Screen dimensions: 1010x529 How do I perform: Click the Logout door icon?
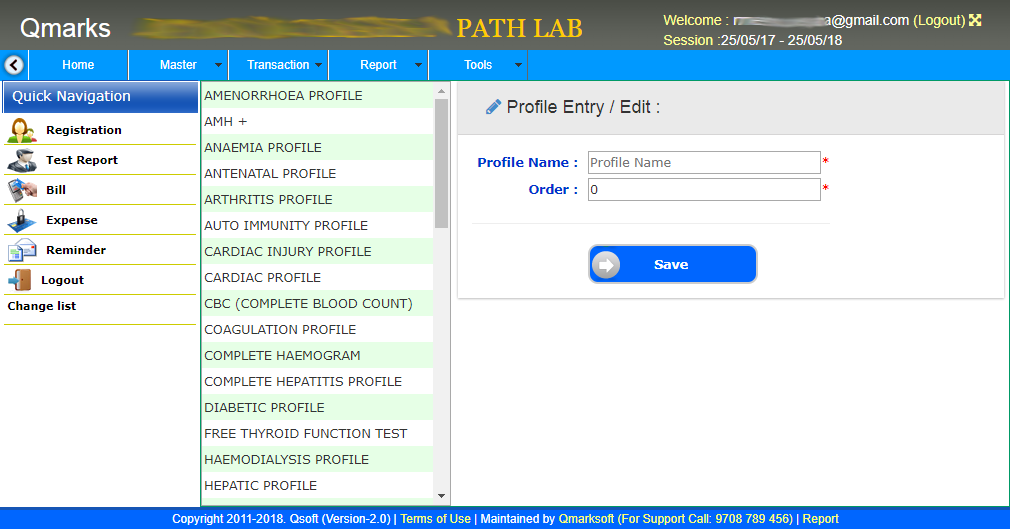19,280
